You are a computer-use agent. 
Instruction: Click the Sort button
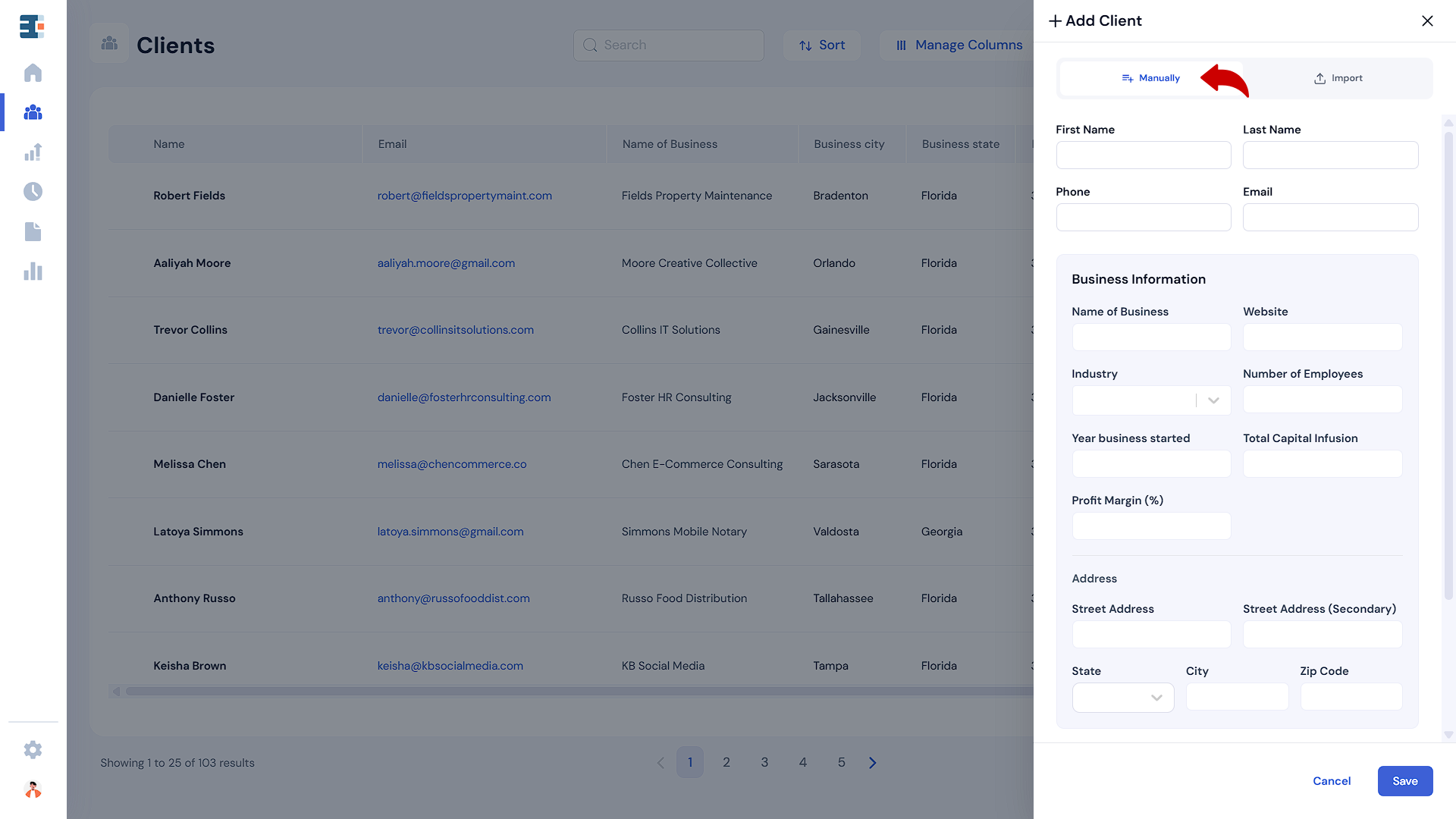[822, 45]
